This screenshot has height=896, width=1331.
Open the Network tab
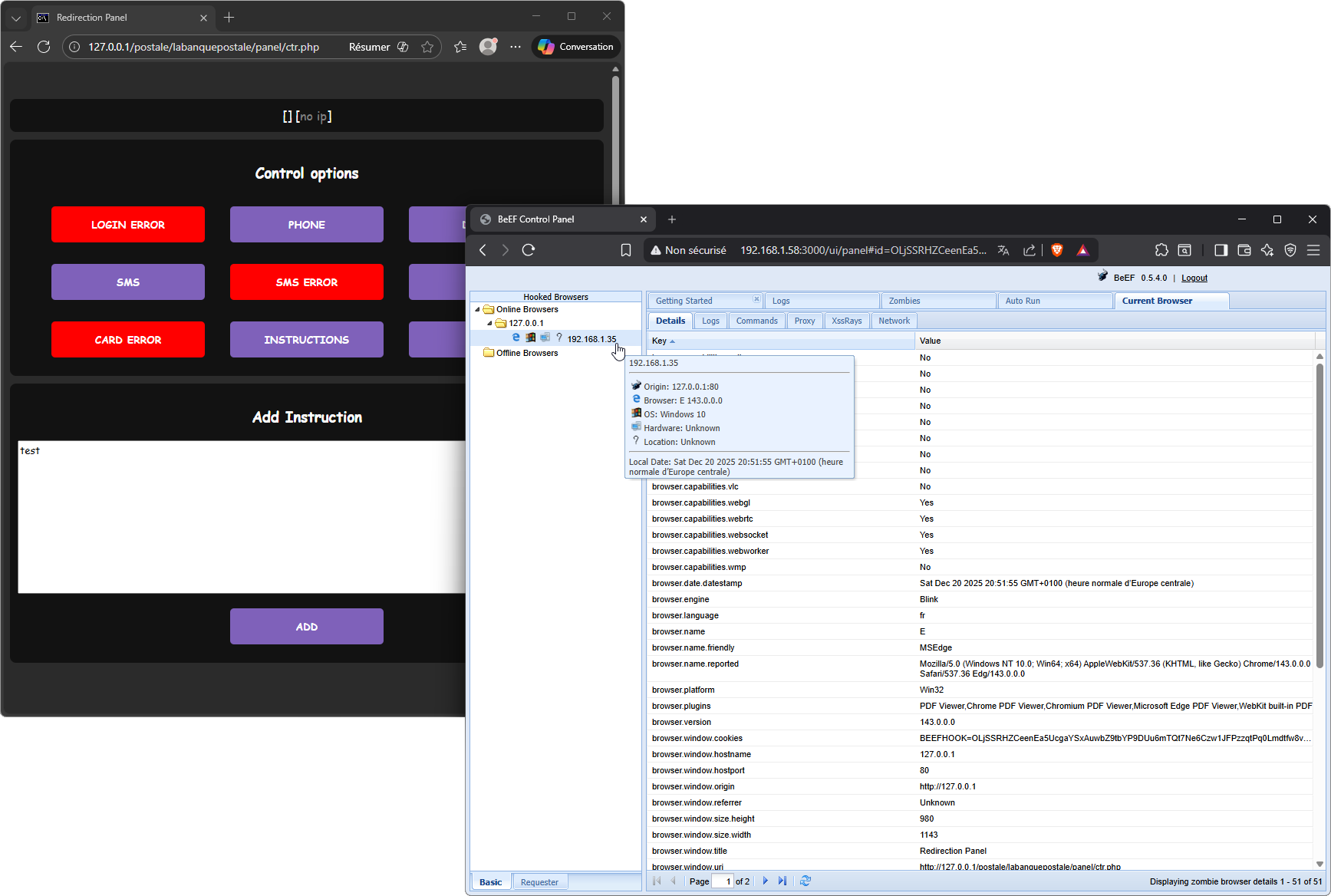pos(894,321)
